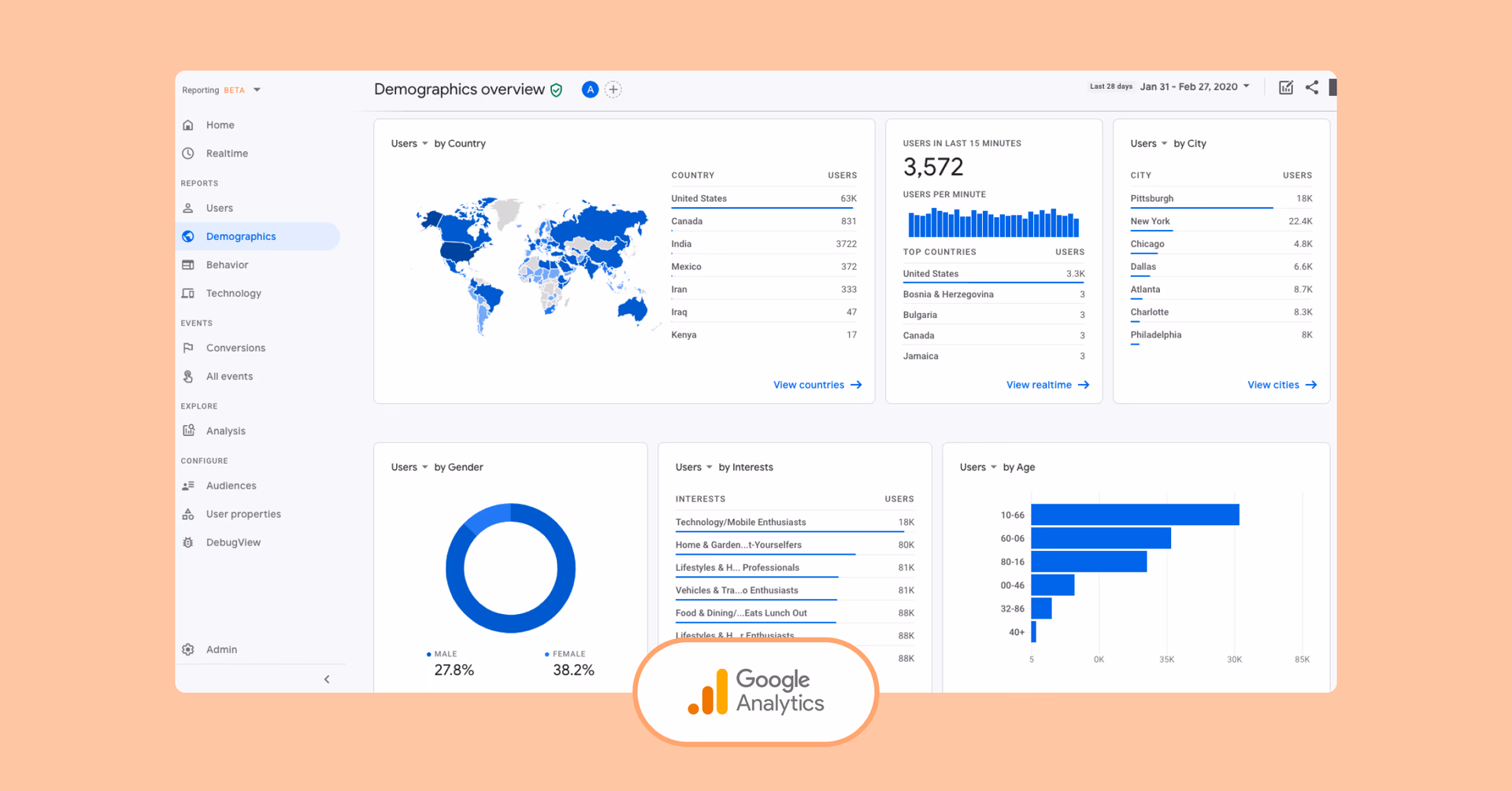
Task: Click the View countries link
Action: click(817, 385)
